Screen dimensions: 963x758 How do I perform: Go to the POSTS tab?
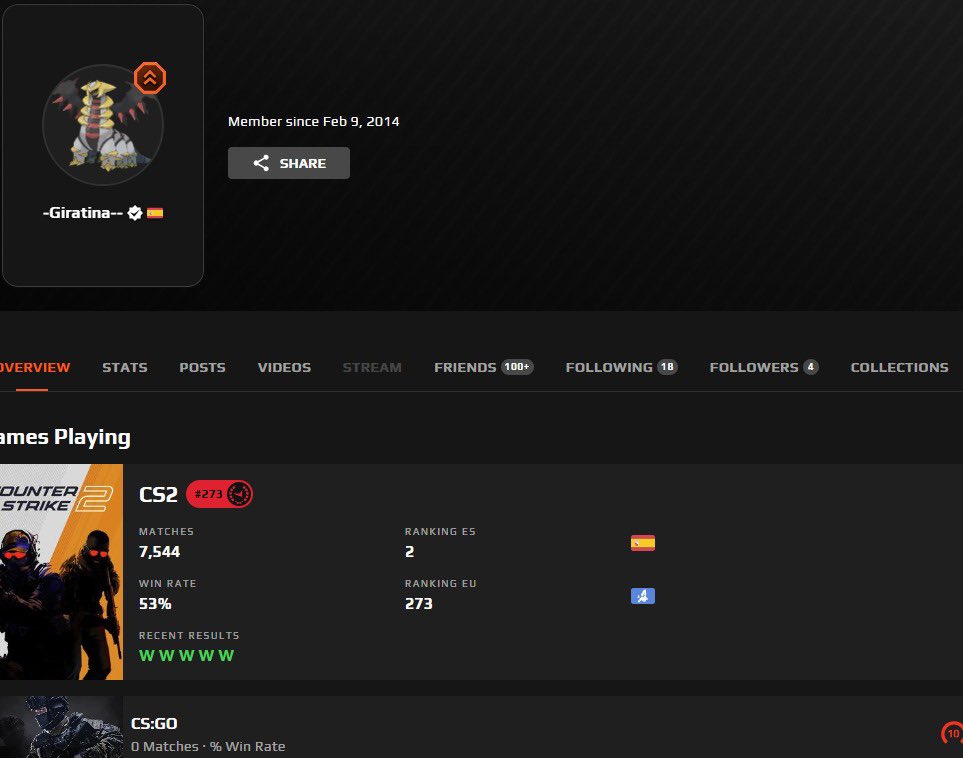(x=203, y=367)
